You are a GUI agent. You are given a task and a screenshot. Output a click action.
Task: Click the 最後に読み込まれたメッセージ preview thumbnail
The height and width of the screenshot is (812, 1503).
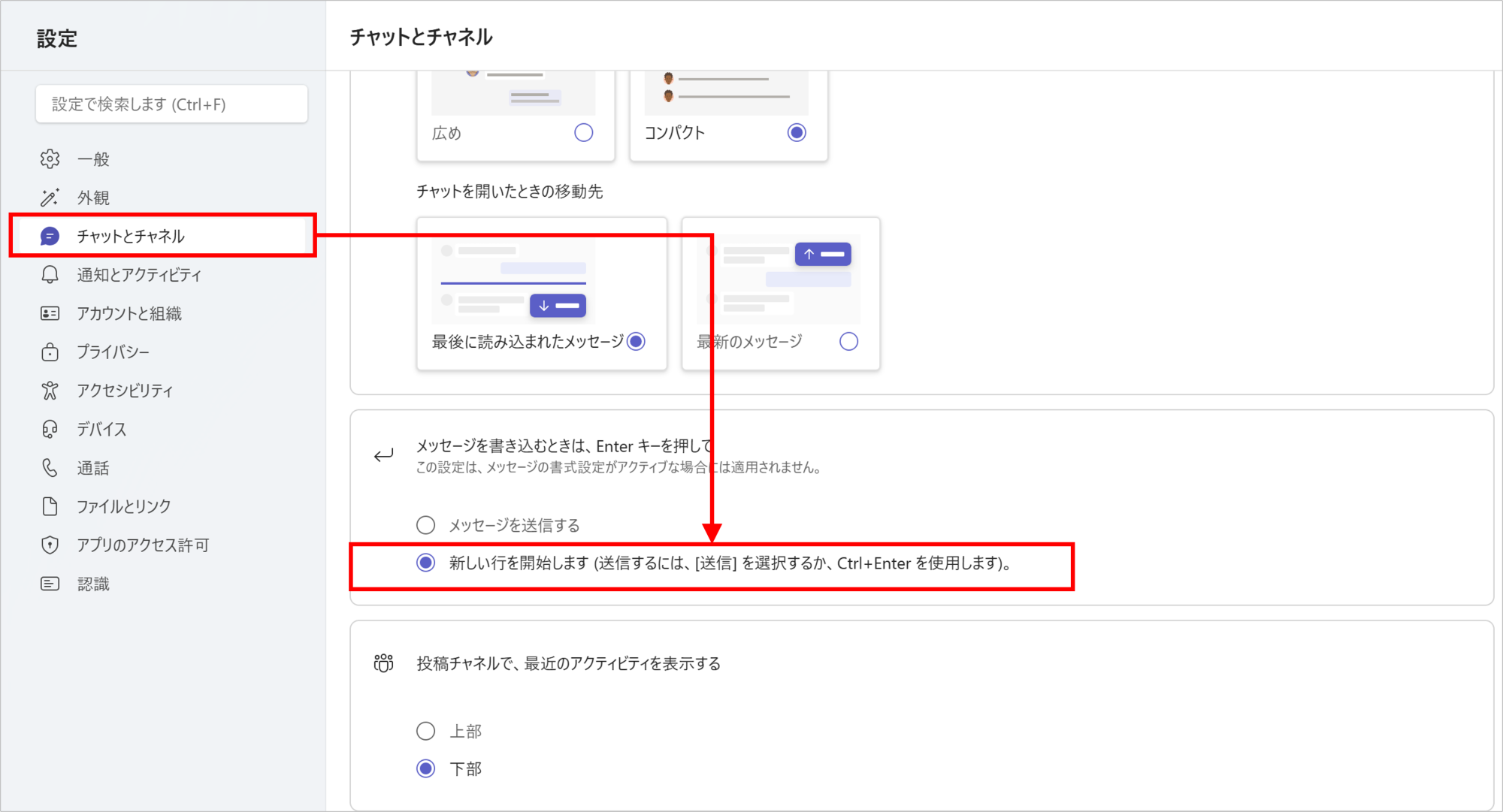pyautogui.click(x=513, y=280)
